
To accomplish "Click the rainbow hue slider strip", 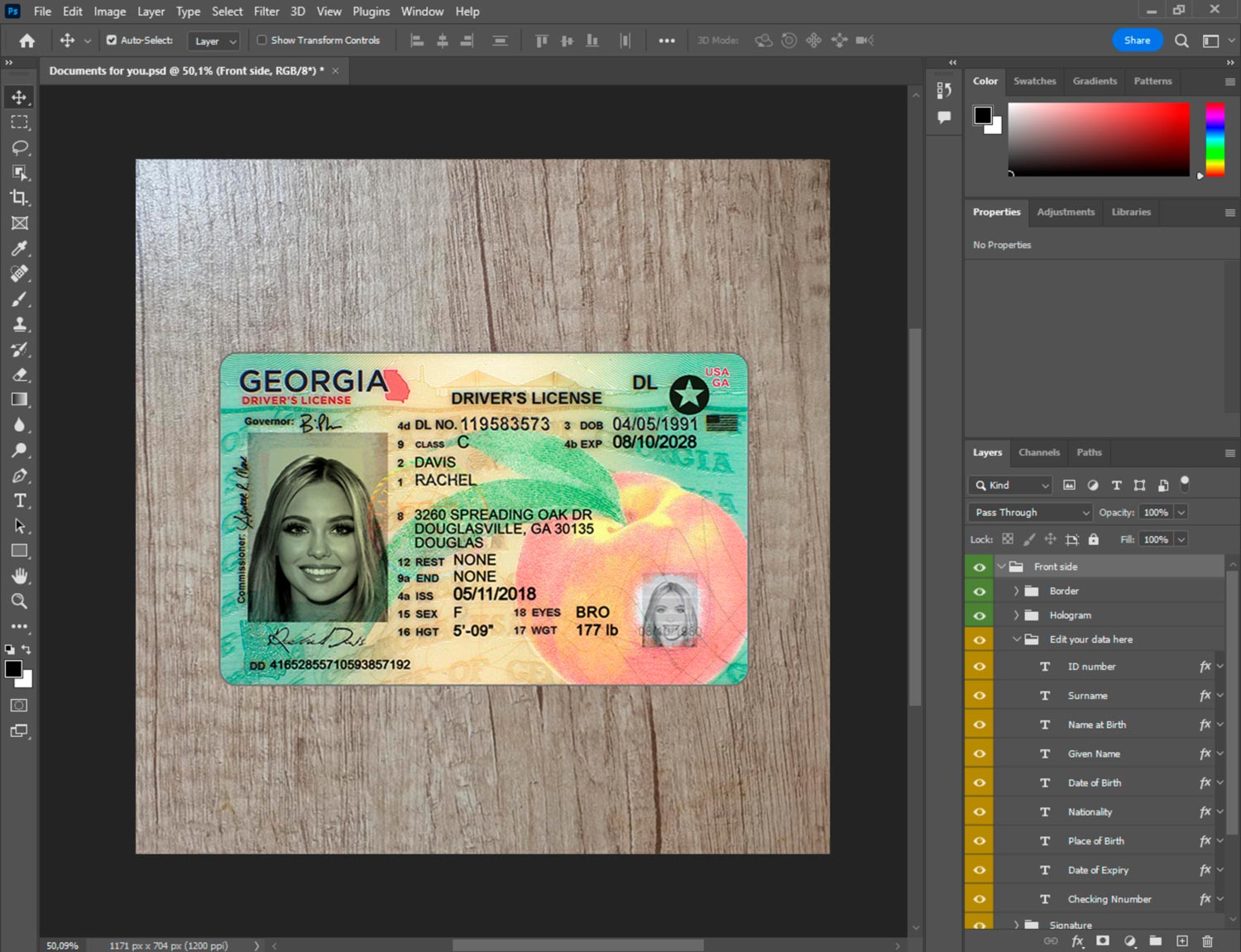I will coord(1215,139).
